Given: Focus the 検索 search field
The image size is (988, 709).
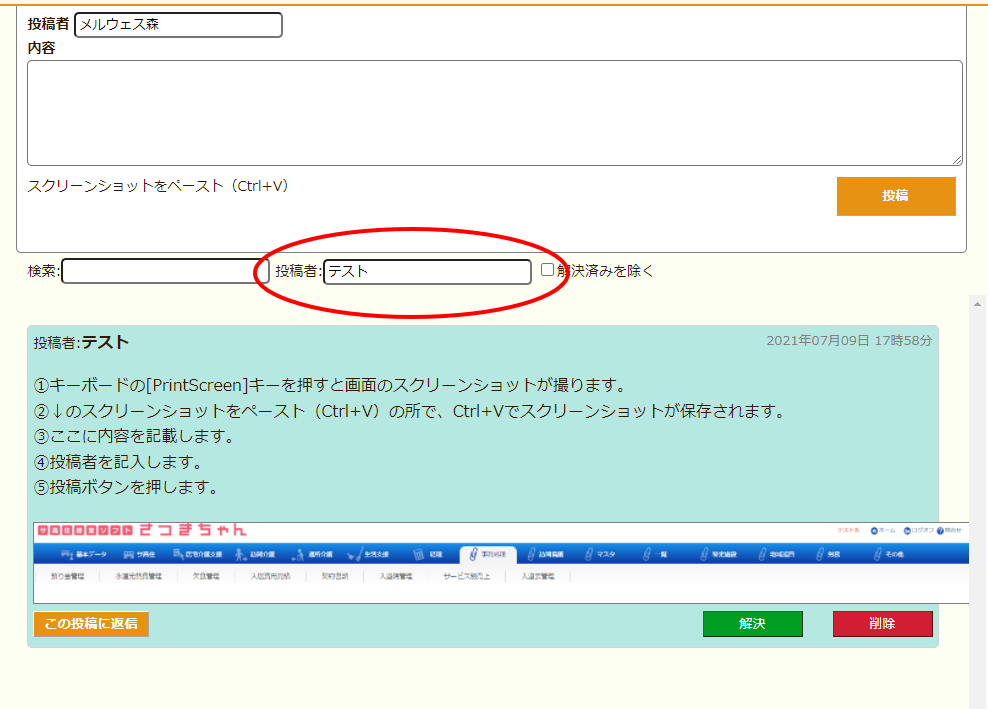Looking at the screenshot, I should [x=165, y=271].
